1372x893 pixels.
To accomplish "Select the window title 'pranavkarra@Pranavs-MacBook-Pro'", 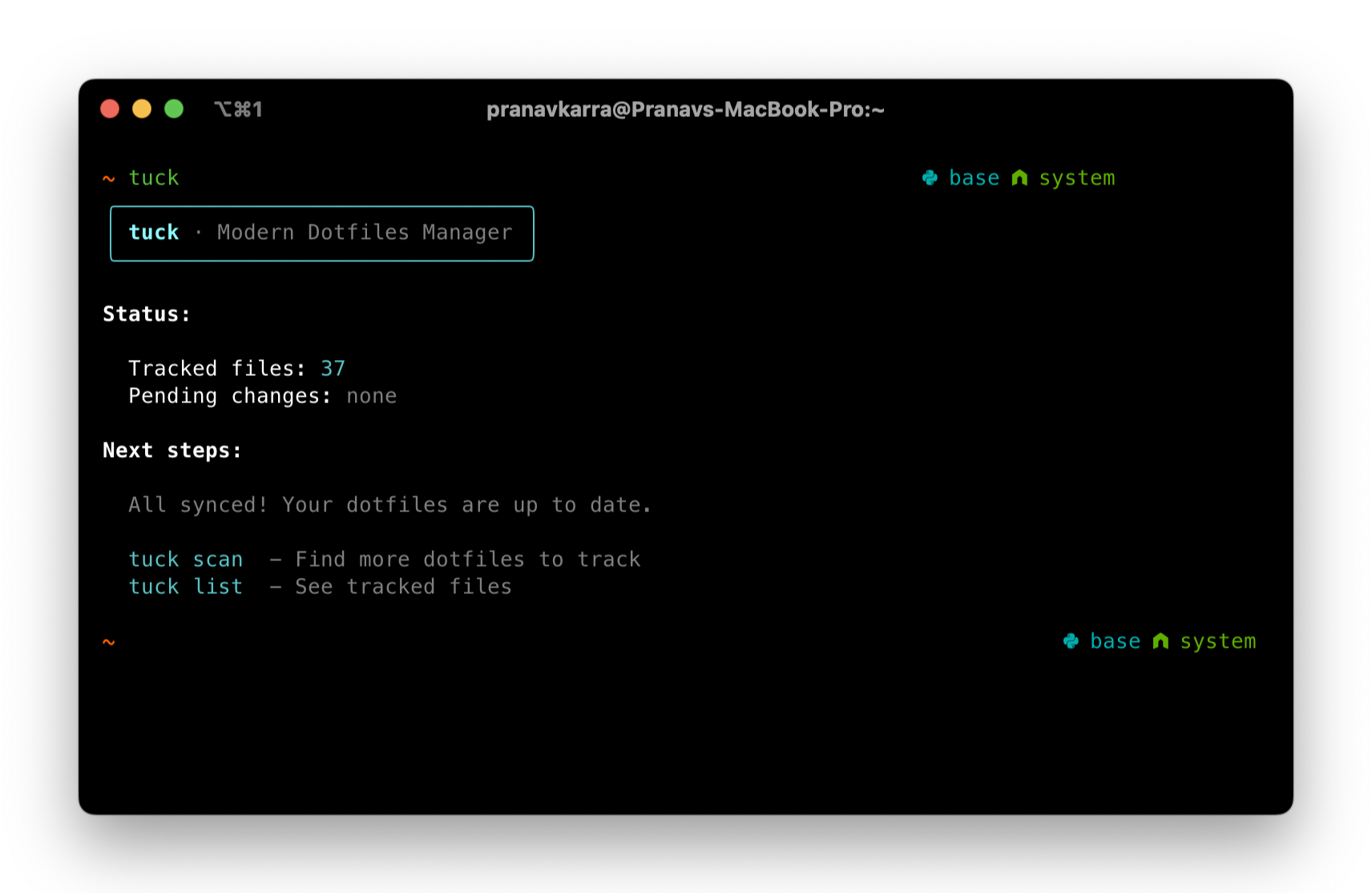I will [685, 110].
